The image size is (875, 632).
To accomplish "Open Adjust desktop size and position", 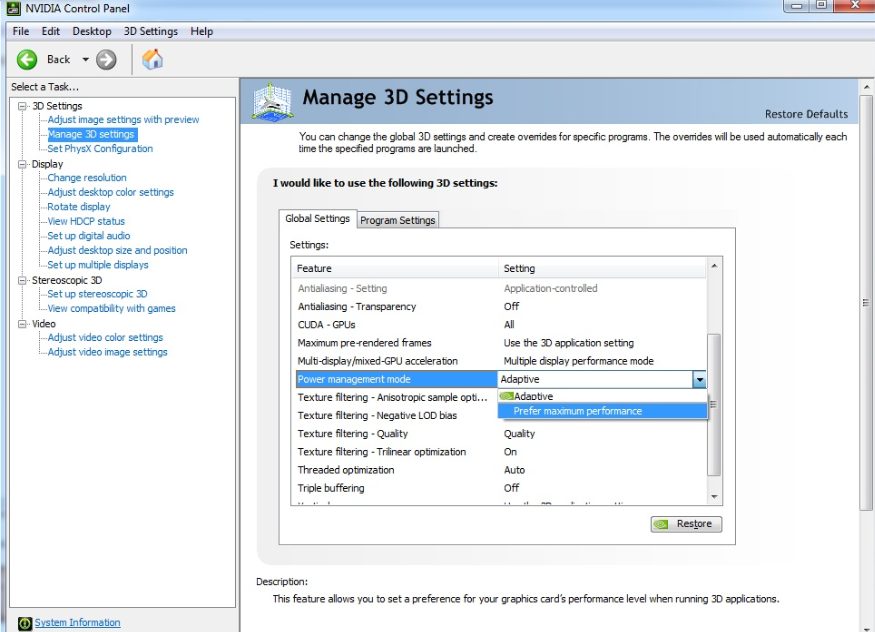I will (x=117, y=250).
